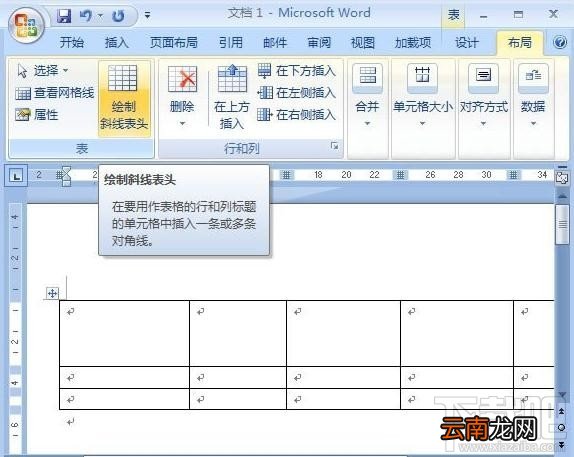574x457 pixels.
Task: Click scroll up arrow on vertical scrollbar
Action: pos(562,196)
